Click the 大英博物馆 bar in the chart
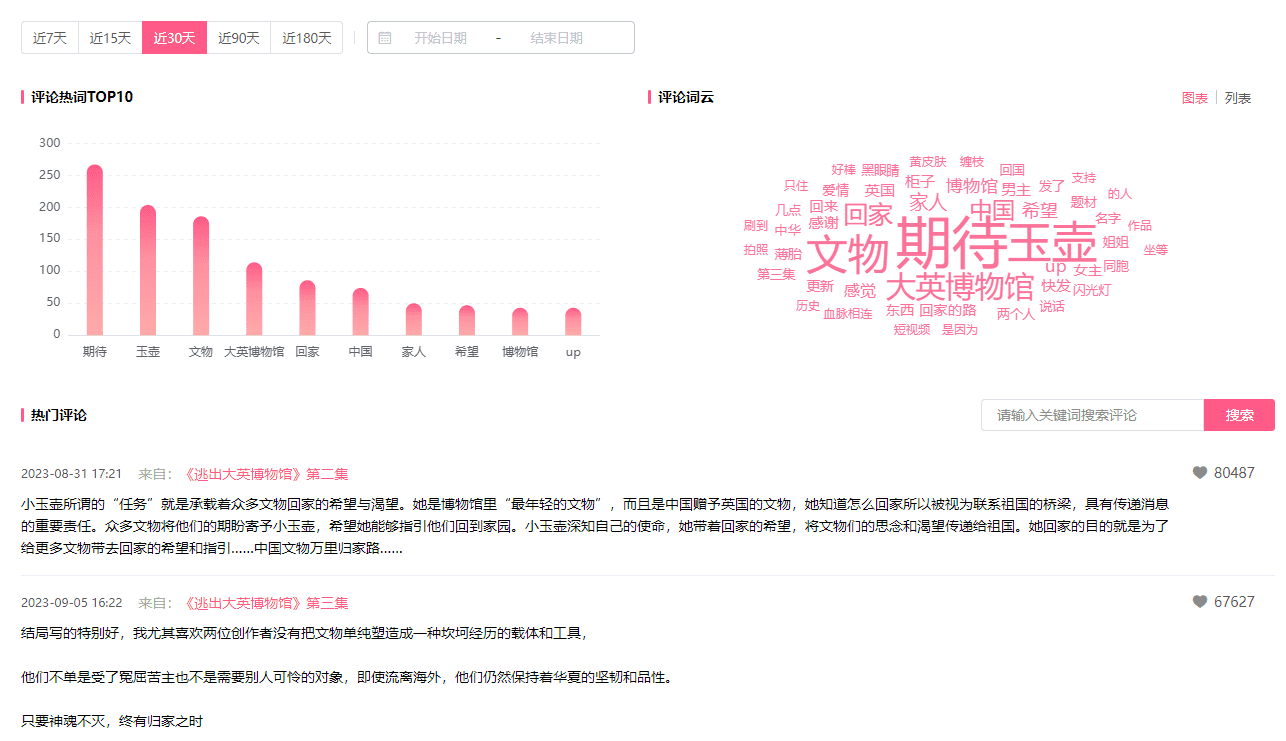The height and width of the screenshot is (741, 1286). 254,299
